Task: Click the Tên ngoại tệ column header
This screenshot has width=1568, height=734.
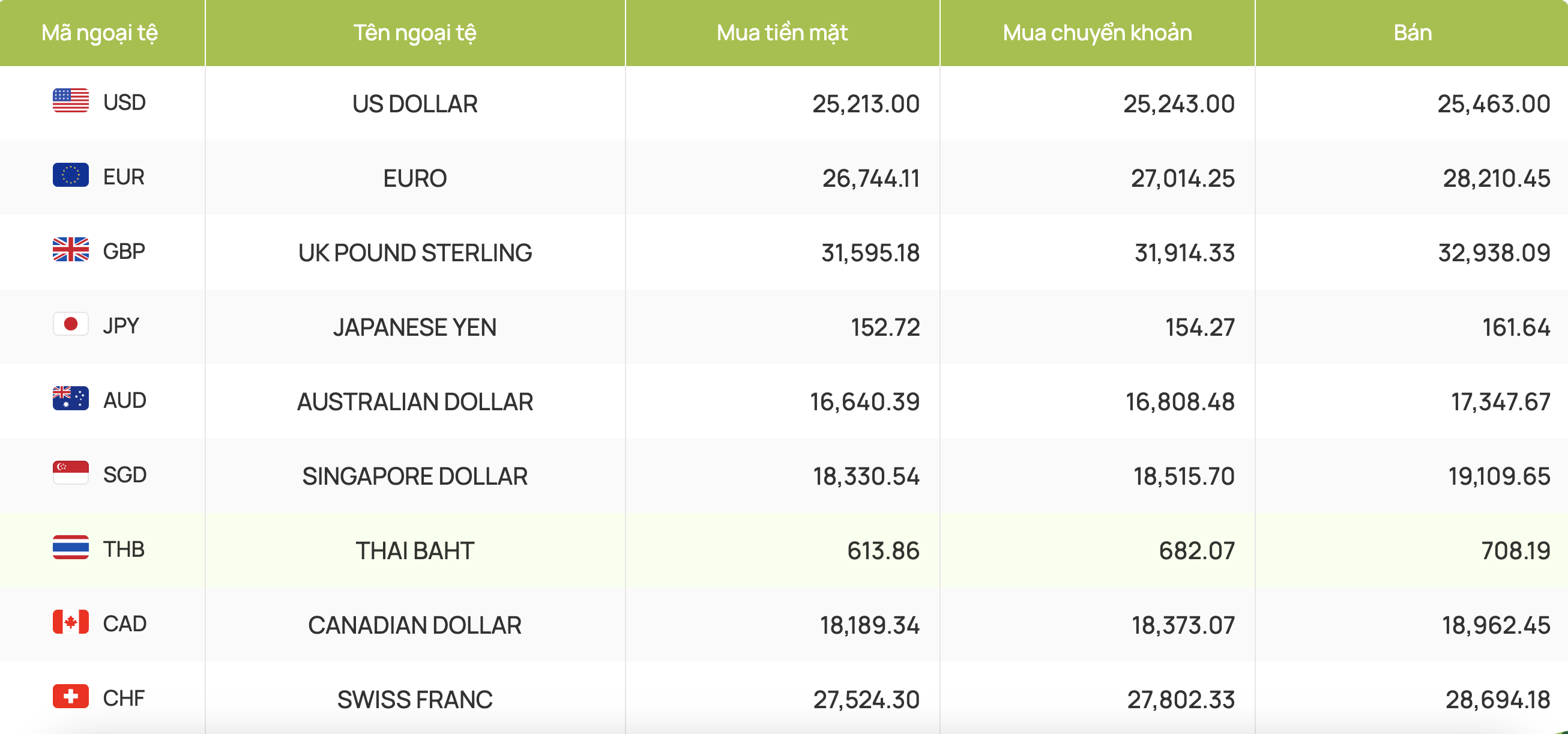Action: click(x=415, y=33)
